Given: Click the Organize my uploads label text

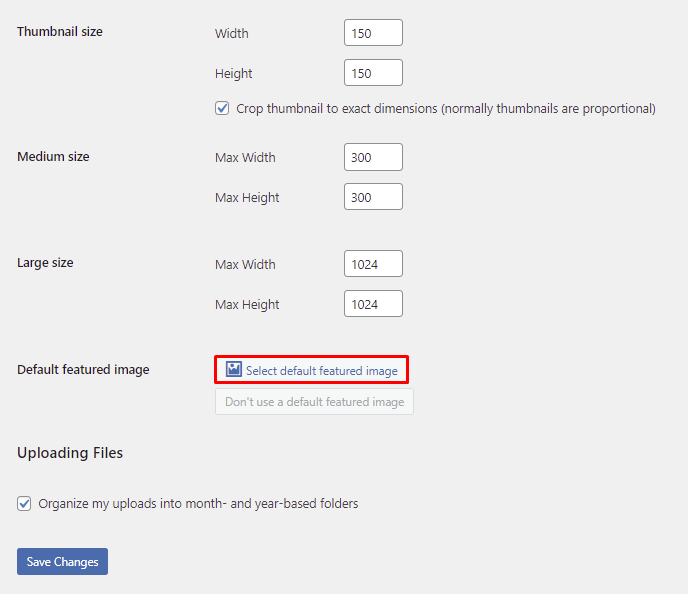Looking at the screenshot, I should [198, 504].
